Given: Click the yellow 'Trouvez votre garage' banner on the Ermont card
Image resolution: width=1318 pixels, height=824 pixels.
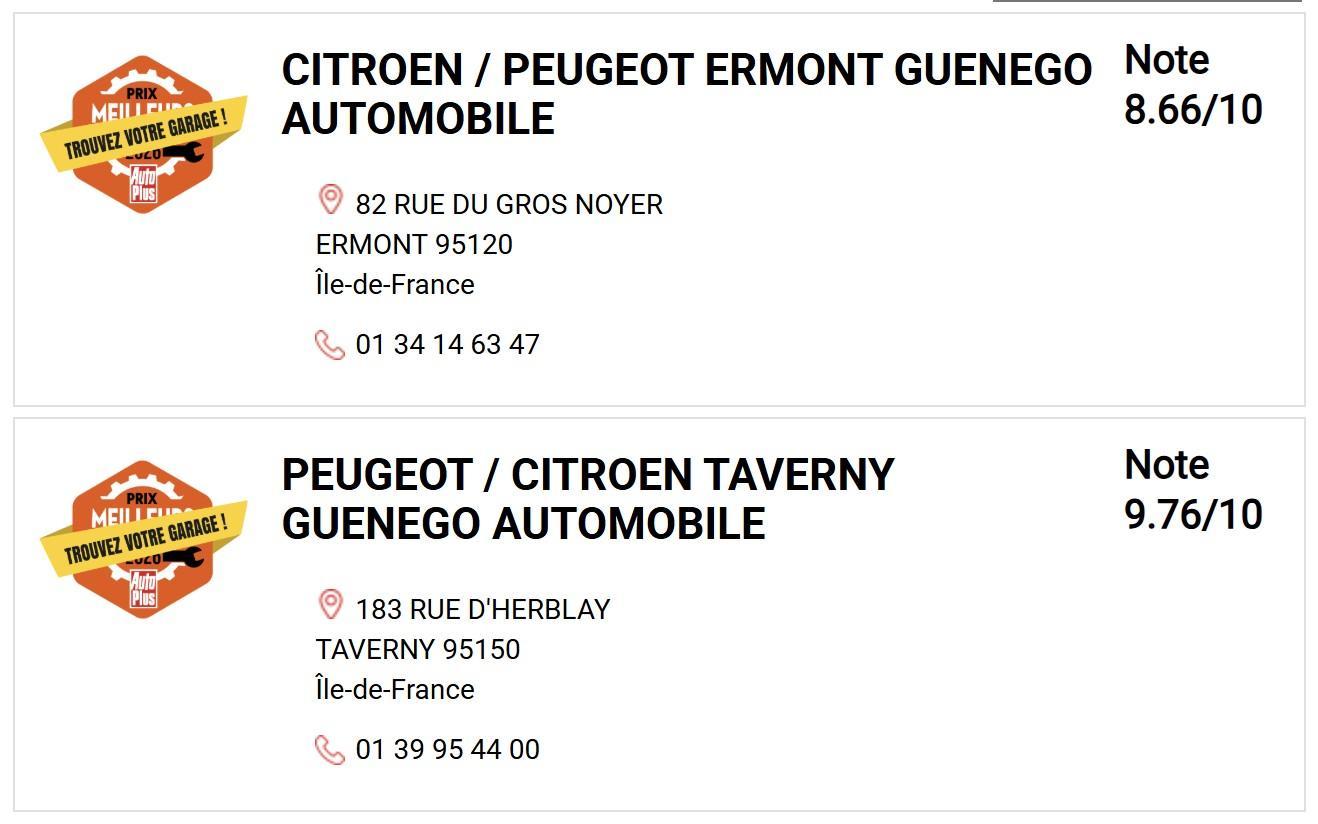Looking at the screenshot, I should coord(143,135).
